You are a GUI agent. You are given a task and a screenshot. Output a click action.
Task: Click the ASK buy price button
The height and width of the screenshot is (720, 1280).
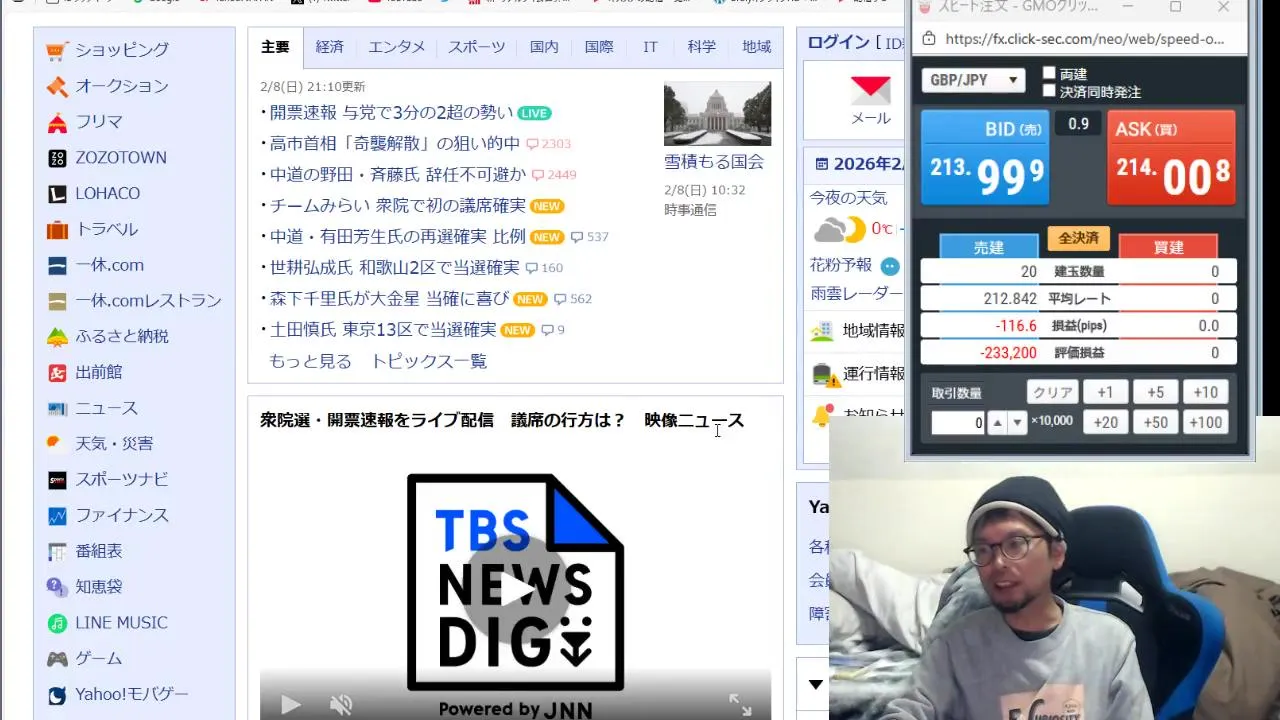coord(1171,158)
